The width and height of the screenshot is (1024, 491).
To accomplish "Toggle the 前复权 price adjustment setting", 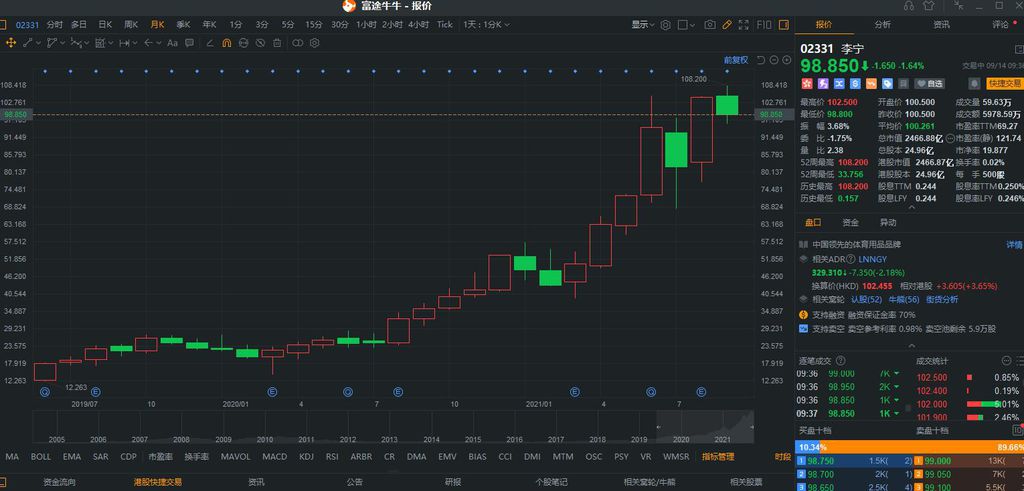I will point(736,60).
